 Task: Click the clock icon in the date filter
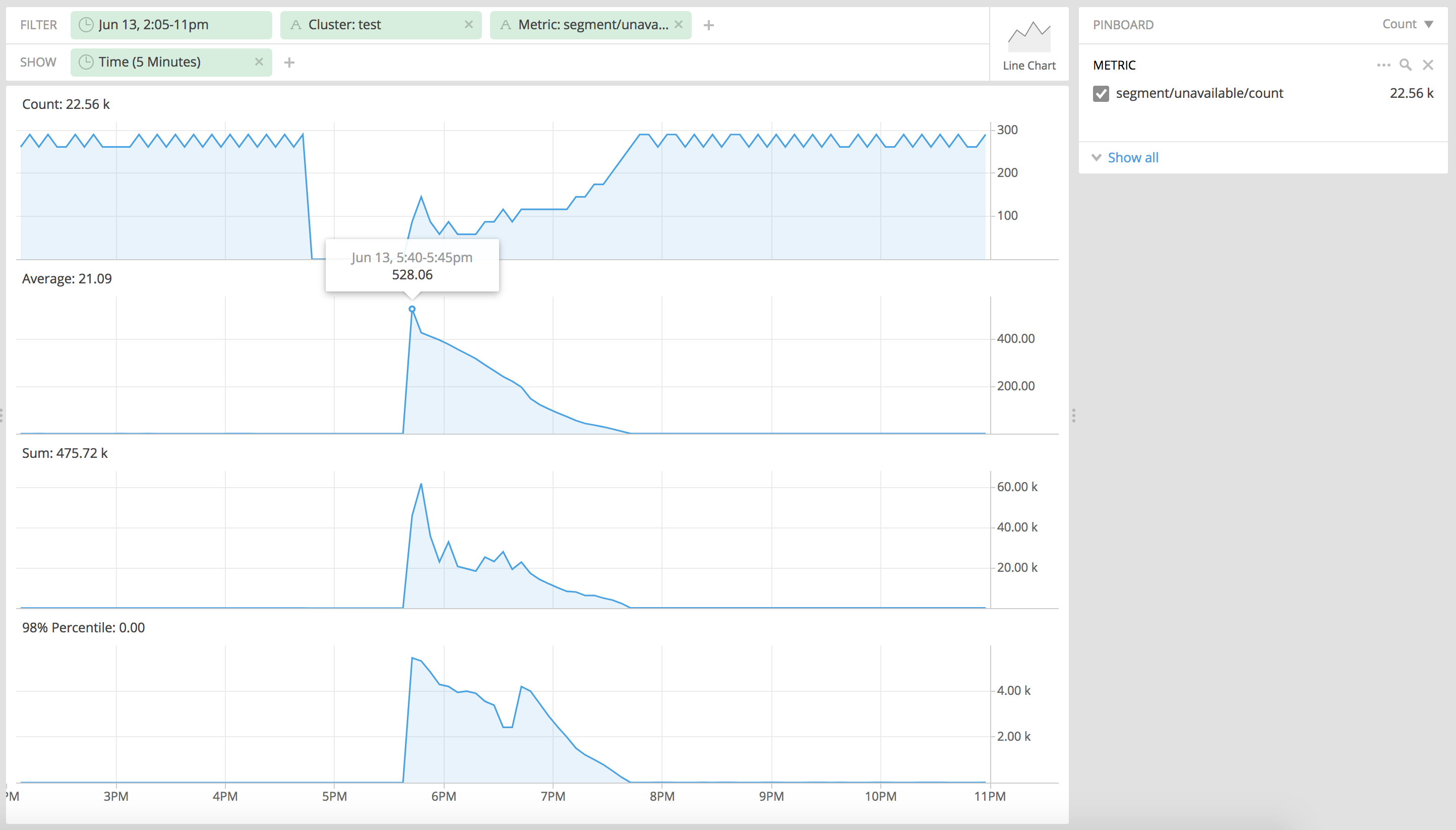(x=86, y=25)
